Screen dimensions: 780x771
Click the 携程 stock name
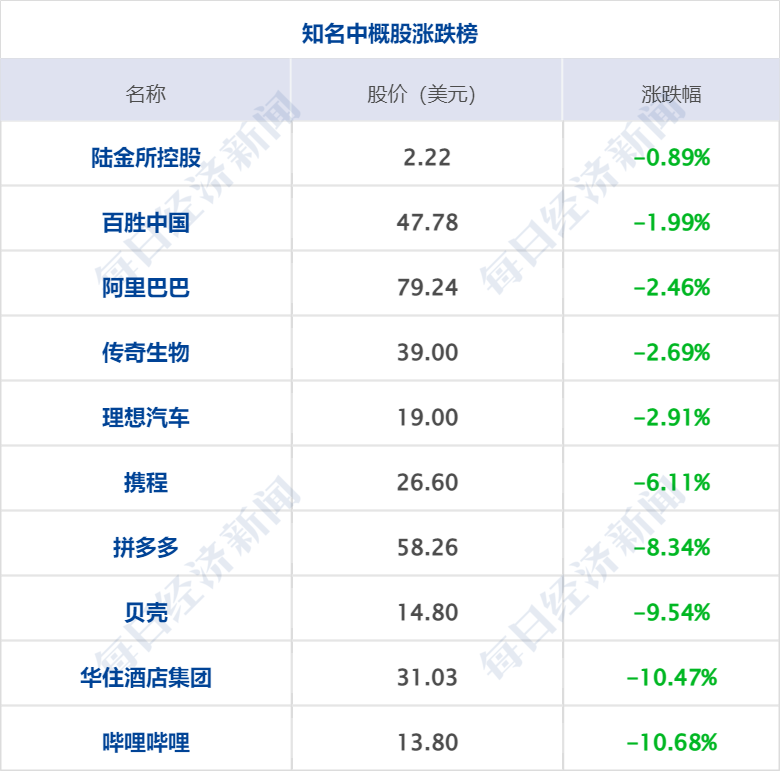click(146, 483)
